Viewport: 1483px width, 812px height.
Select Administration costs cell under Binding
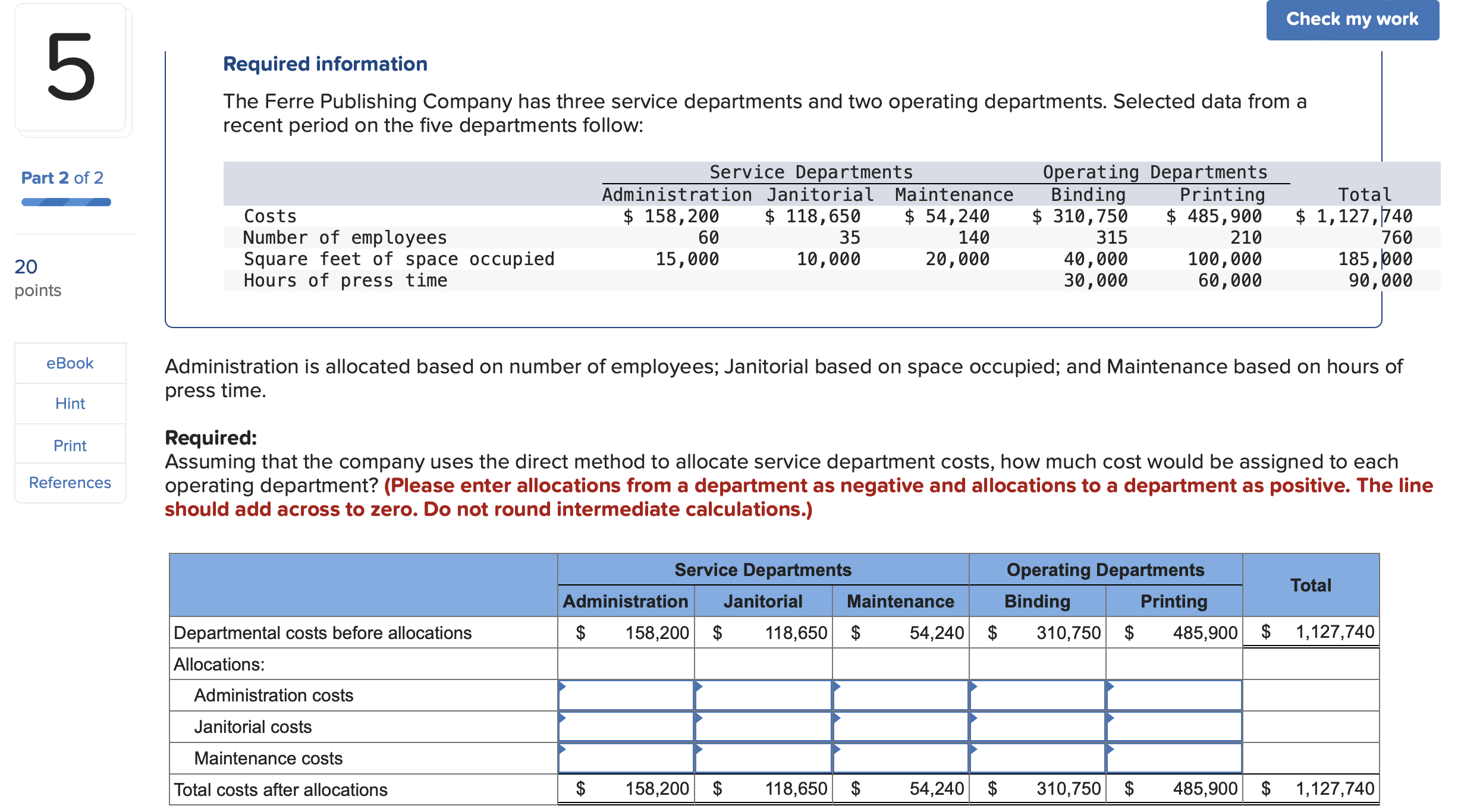pos(1037,695)
